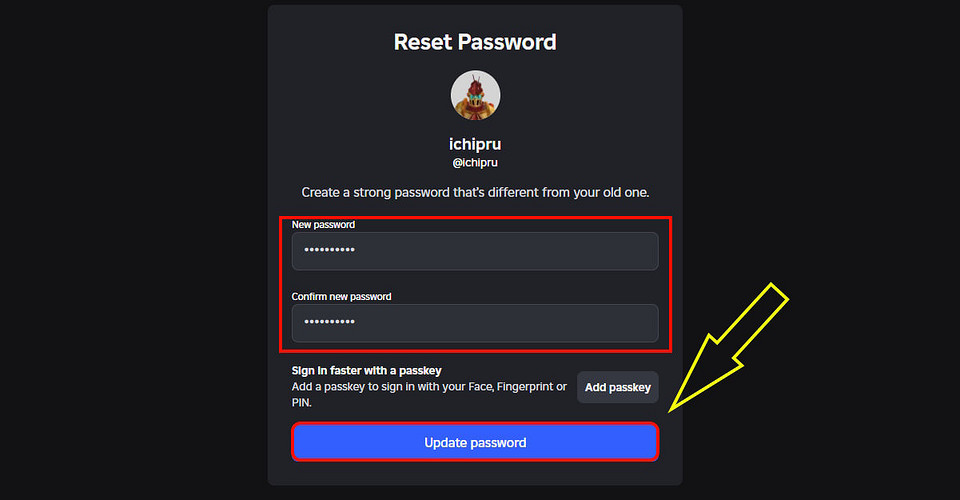Click the "Create a strong password" instruction text
960x500 pixels.
475,191
